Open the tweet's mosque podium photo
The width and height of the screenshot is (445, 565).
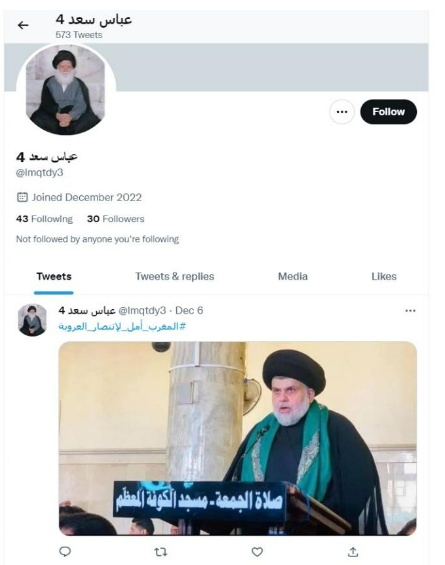pyautogui.click(x=238, y=438)
